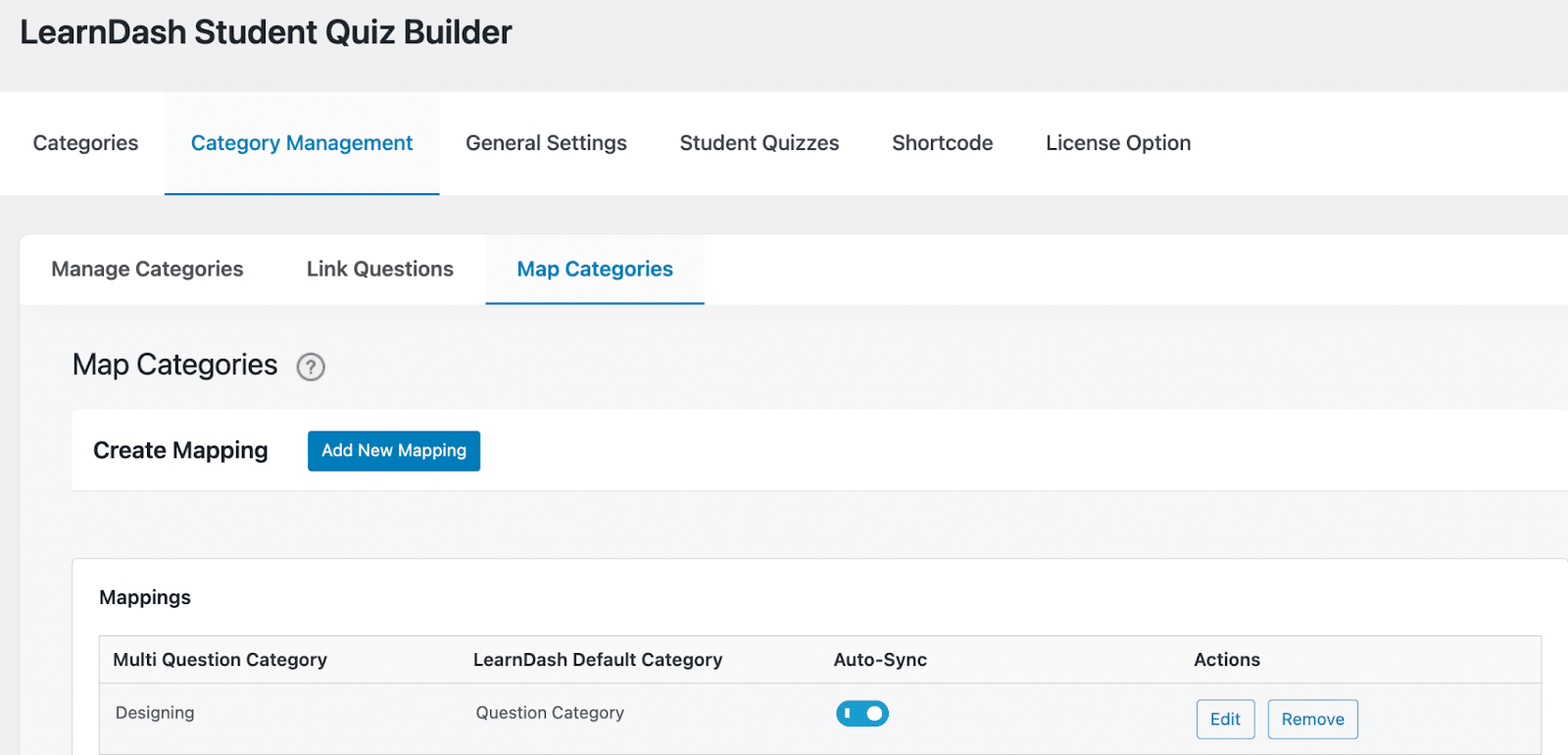This screenshot has height=755, width=1568.
Task: Click the Question Category cell
Action: [x=550, y=713]
